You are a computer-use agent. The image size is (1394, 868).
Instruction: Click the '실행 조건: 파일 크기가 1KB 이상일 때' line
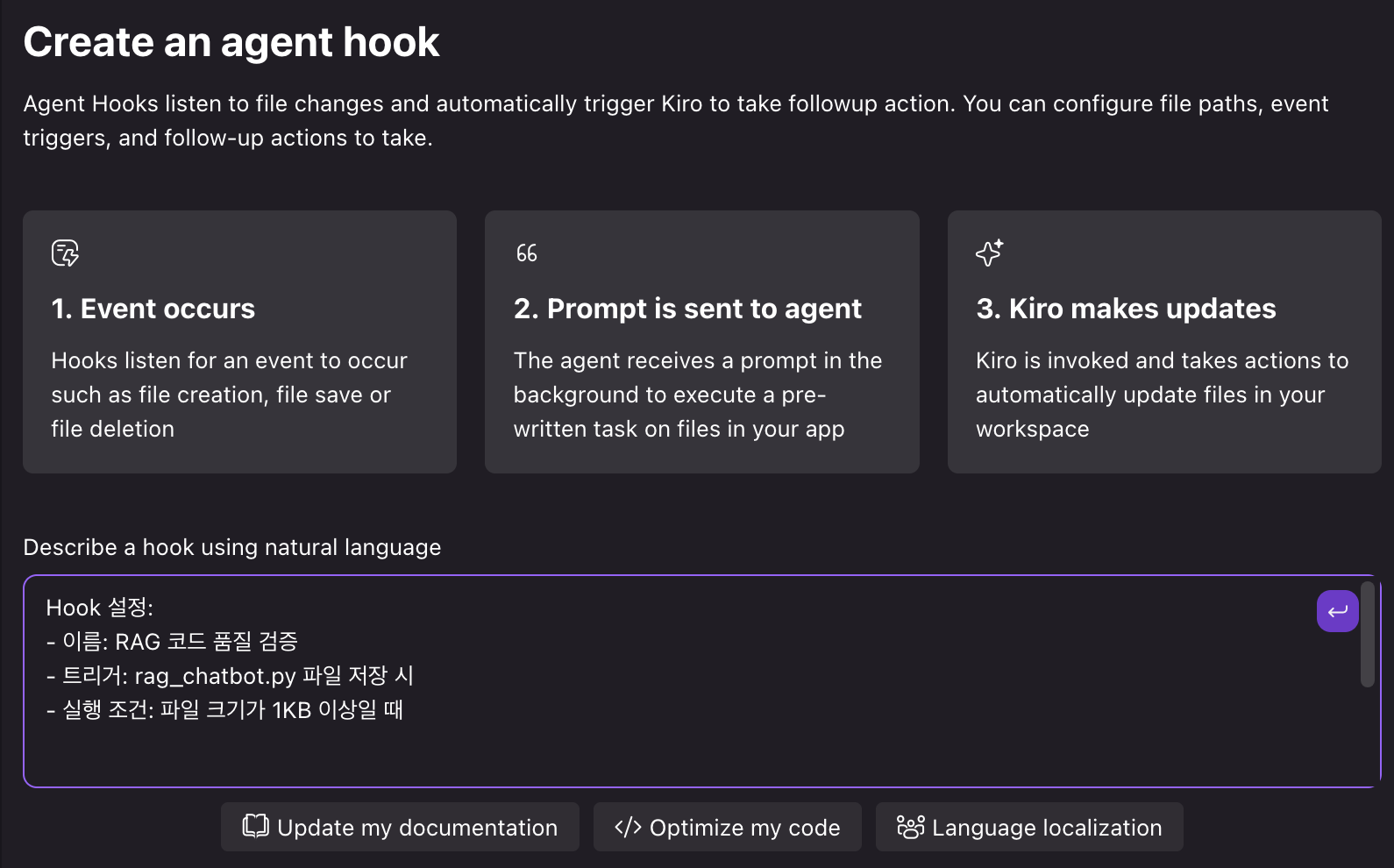[x=224, y=710]
